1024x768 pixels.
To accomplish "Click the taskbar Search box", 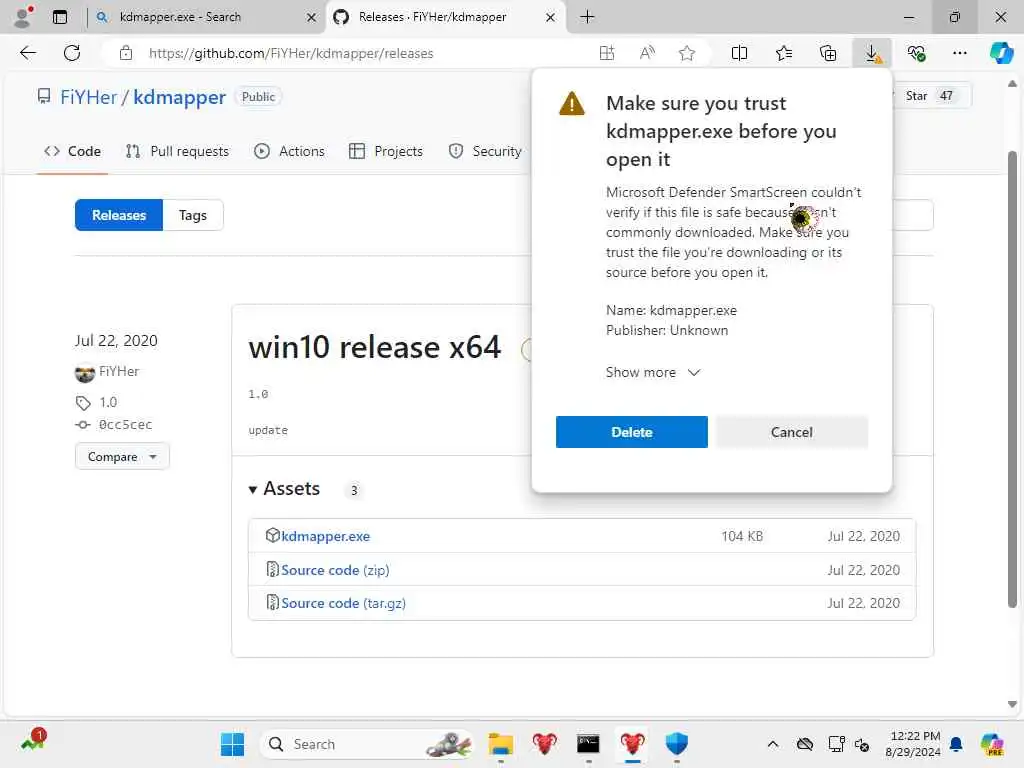I will (x=366, y=744).
